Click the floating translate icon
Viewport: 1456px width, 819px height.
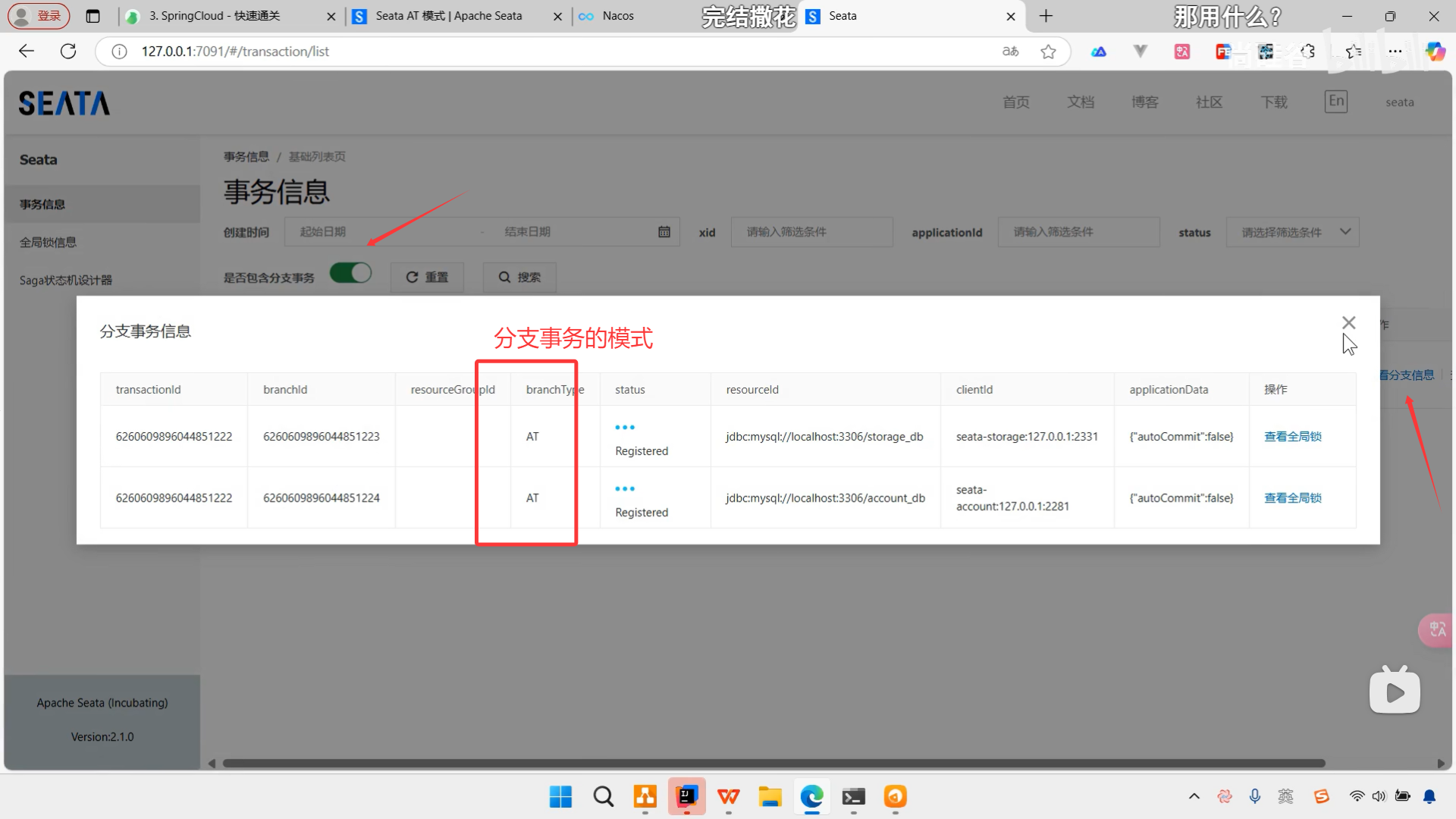1436,629
